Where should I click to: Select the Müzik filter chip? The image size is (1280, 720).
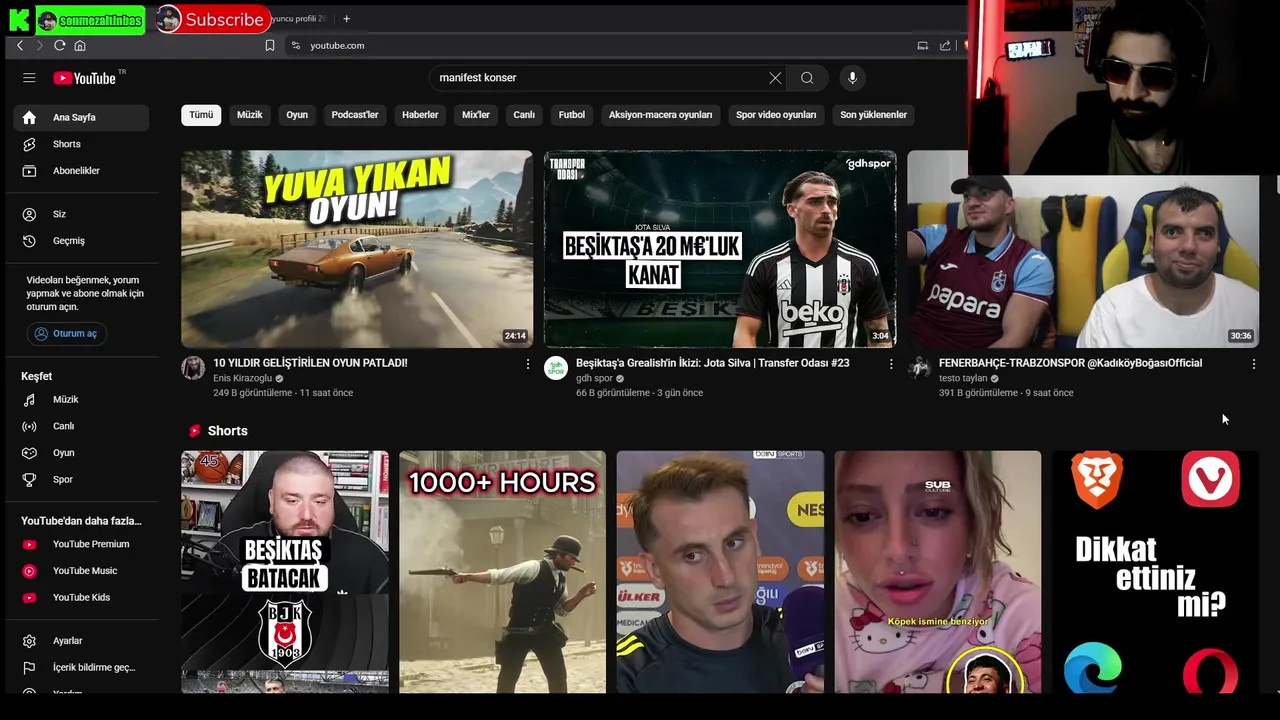249,115
